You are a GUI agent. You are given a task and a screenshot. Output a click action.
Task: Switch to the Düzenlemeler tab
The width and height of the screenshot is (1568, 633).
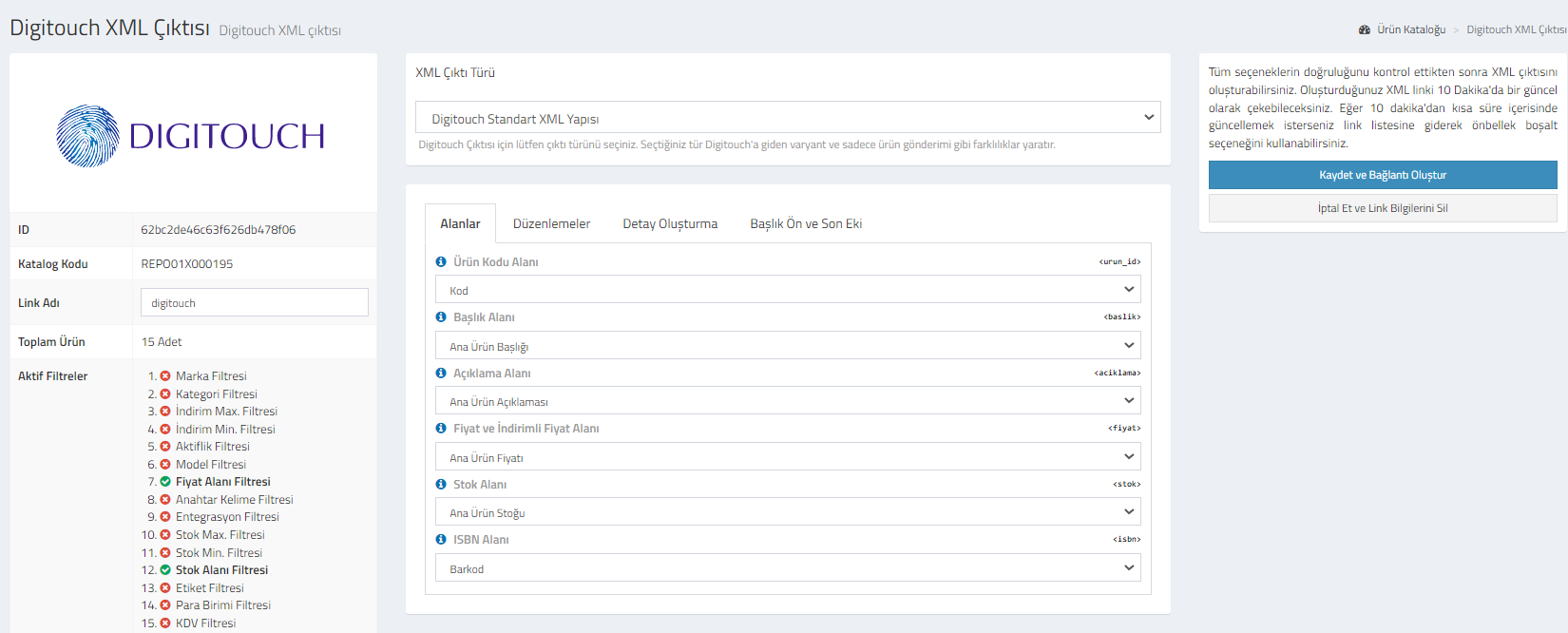[x=551, y=224]
